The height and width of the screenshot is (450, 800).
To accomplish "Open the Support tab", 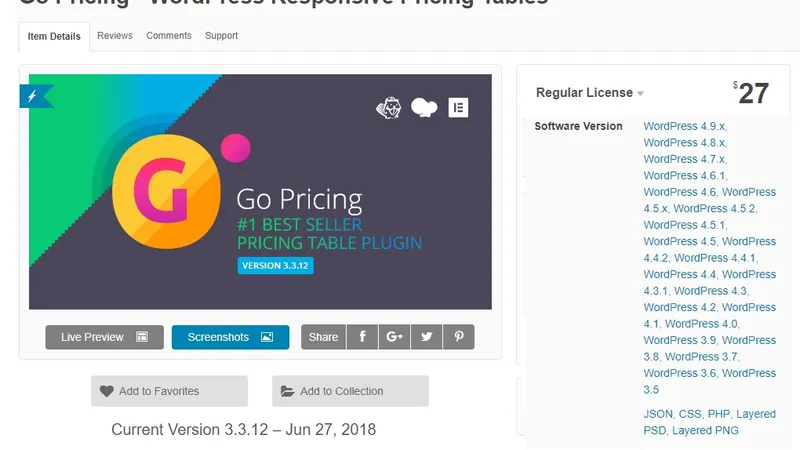I will point(221,36).
